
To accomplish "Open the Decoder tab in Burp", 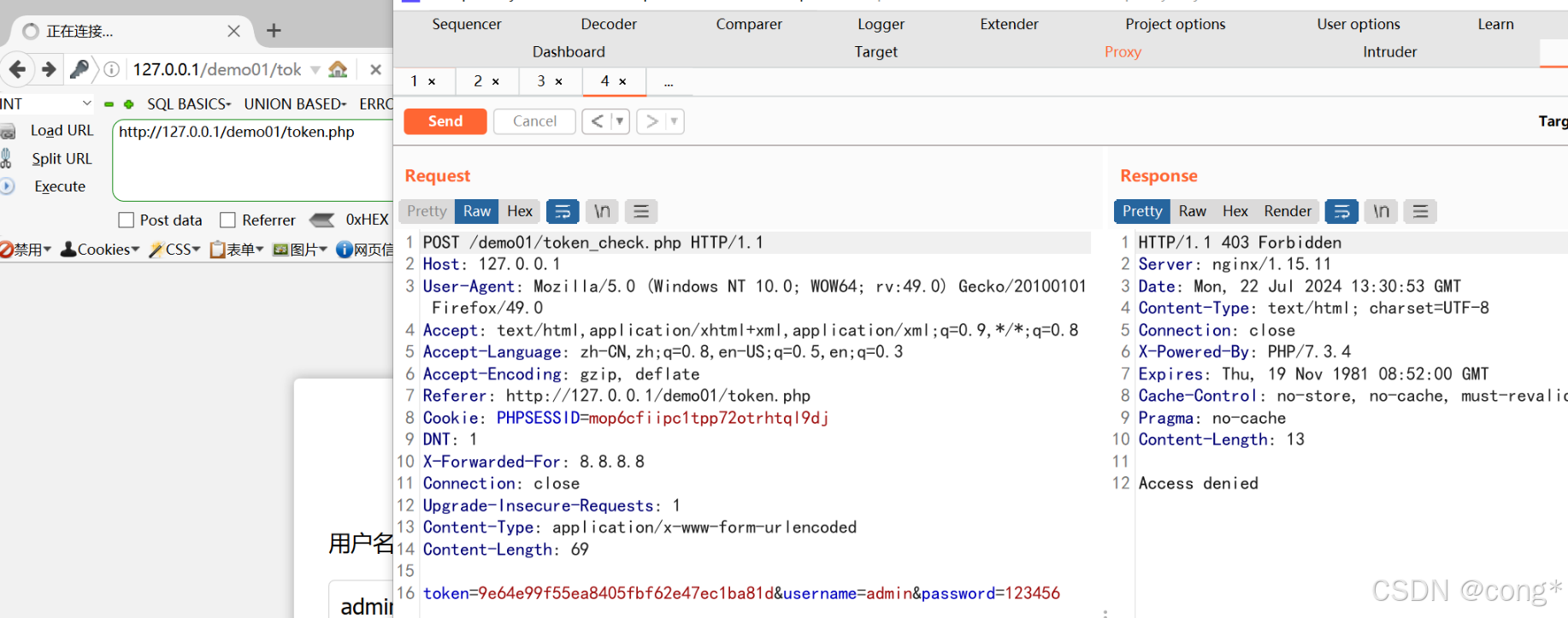I will [609, 24].
